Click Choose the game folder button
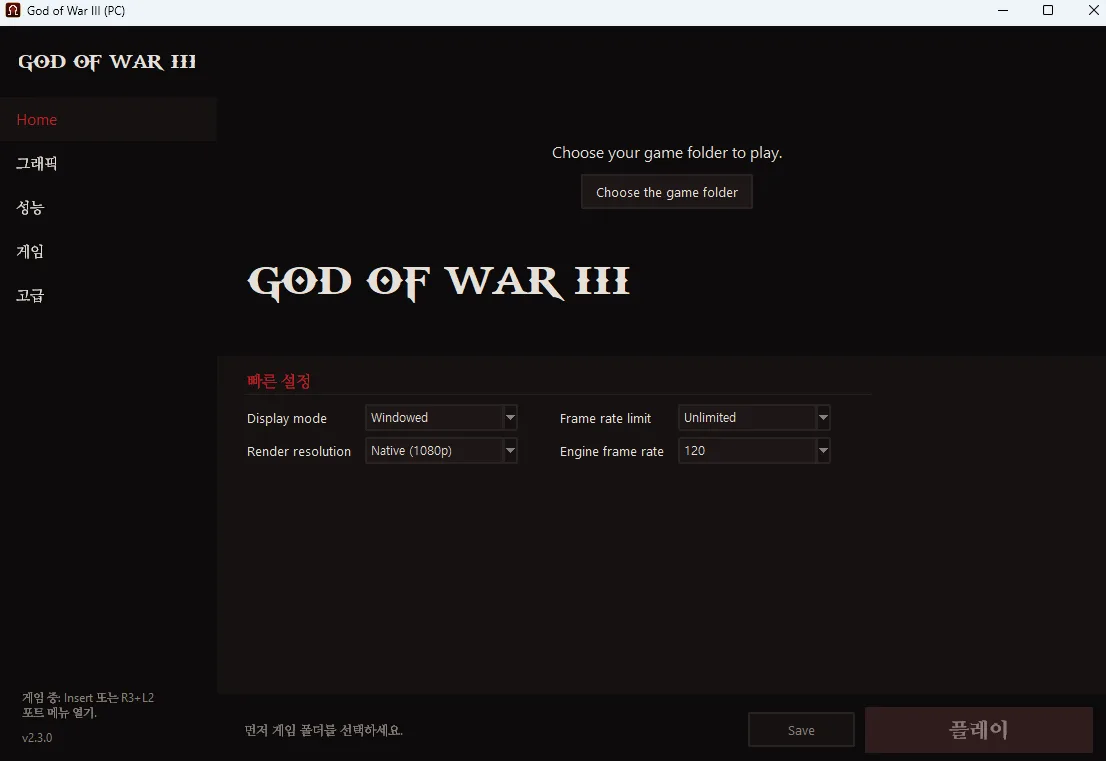 coord(667,192)
